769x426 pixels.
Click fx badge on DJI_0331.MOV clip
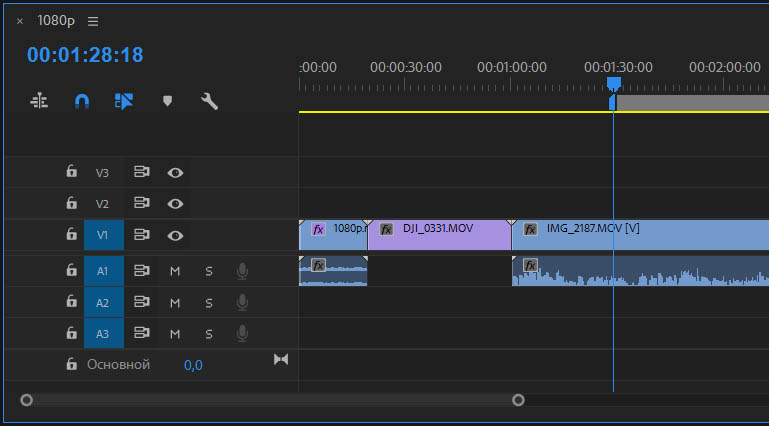(386, 229)
